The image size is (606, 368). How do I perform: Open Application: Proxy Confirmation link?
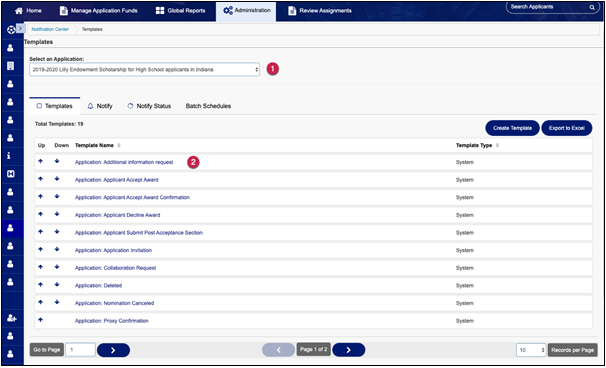112,321
